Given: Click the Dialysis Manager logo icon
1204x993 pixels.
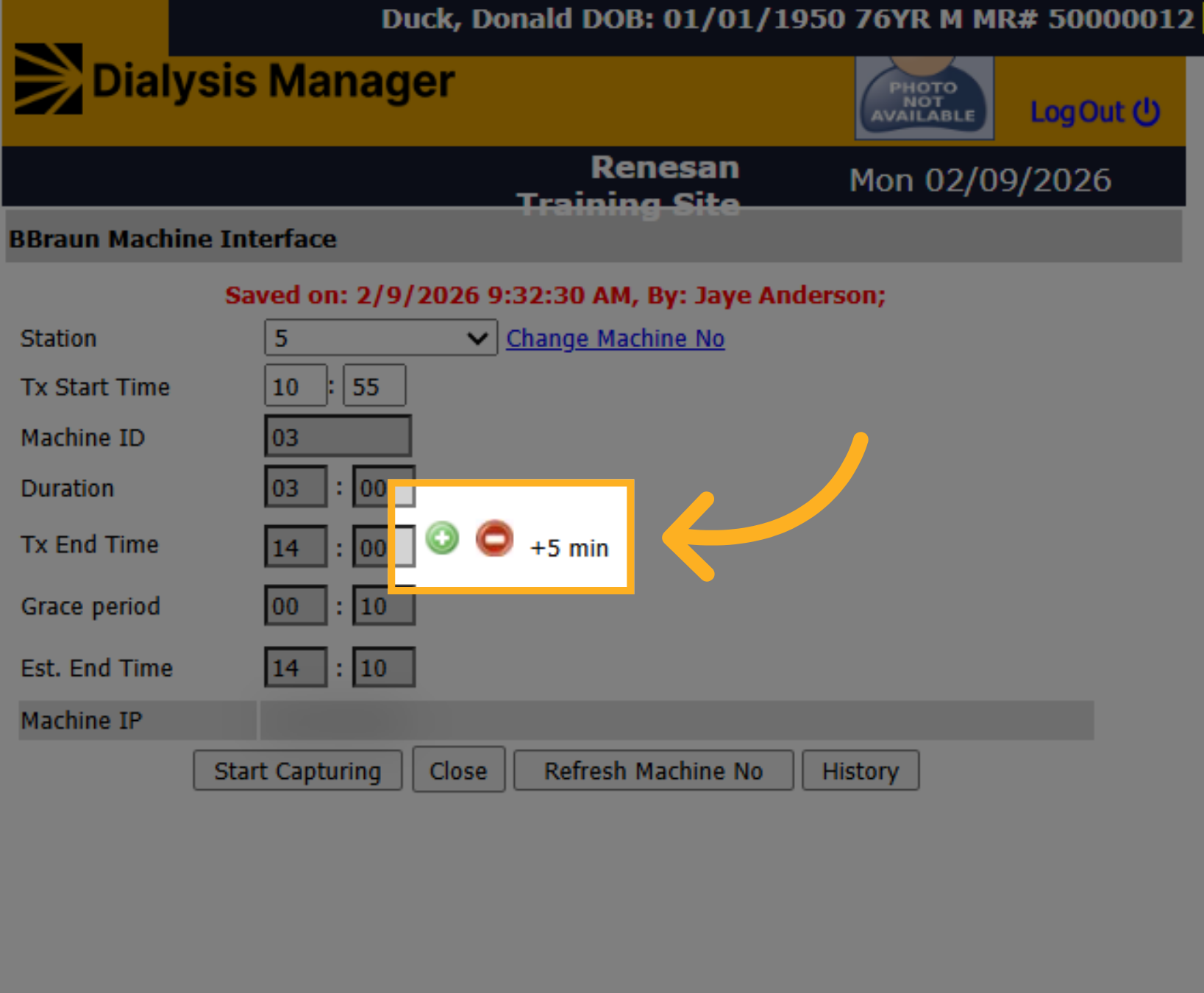Looking at the screenshot, I should point(49,79).
